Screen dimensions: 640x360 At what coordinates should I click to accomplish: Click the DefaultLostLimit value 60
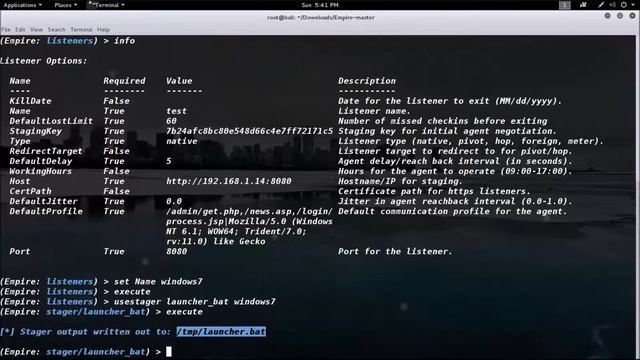(x=171, y=121)
